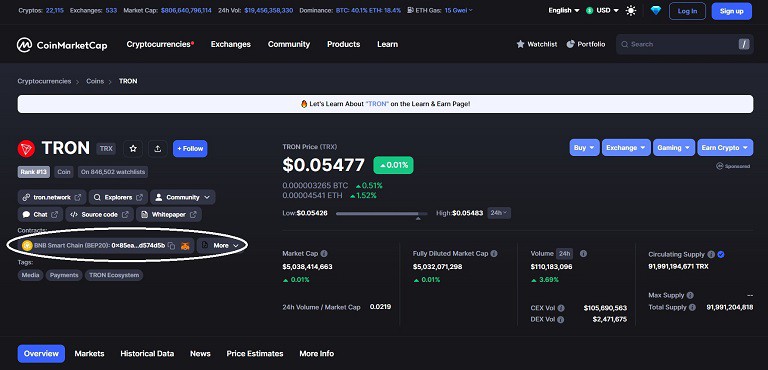
Task: Click the TRON red logo icon
Action: pyautogui.click(x=26, y=148)
